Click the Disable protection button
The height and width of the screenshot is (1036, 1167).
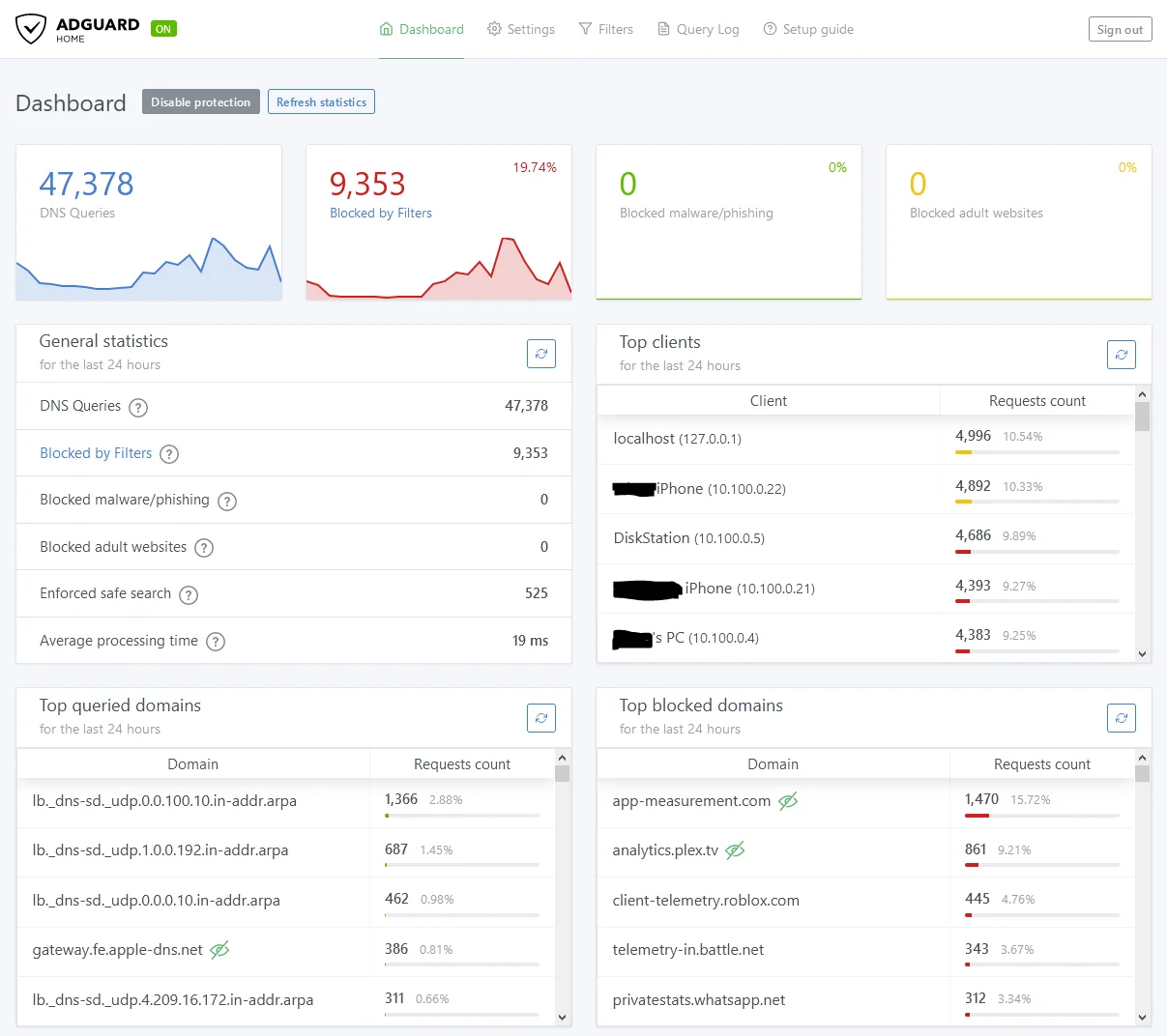(201, 101)
